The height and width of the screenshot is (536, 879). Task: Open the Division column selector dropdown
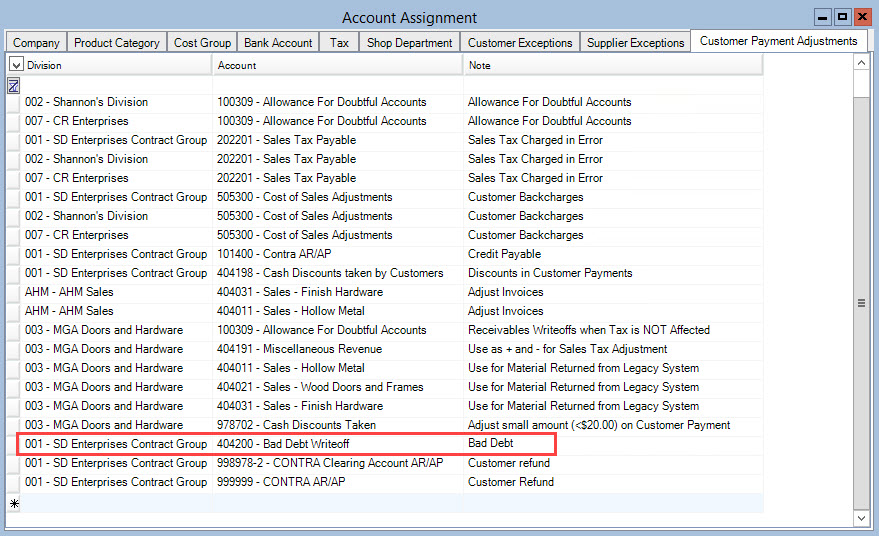point(16,65)
